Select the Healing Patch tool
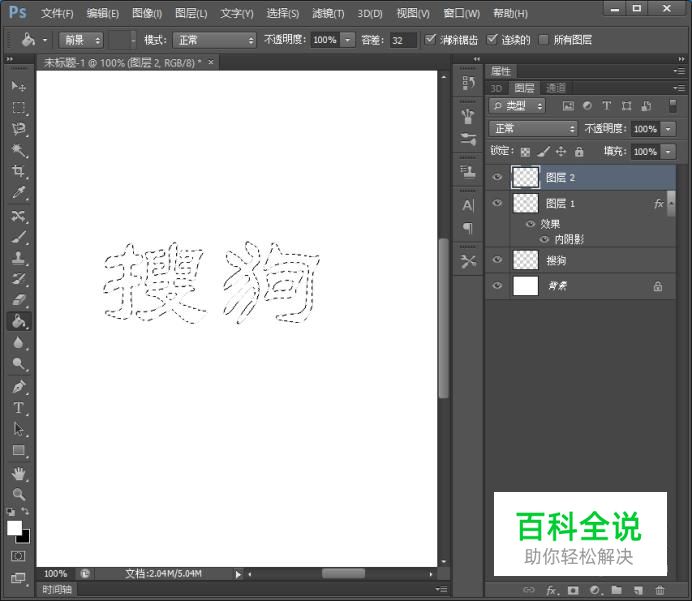Viewport: 692px width, 601px height. [18, 216]
